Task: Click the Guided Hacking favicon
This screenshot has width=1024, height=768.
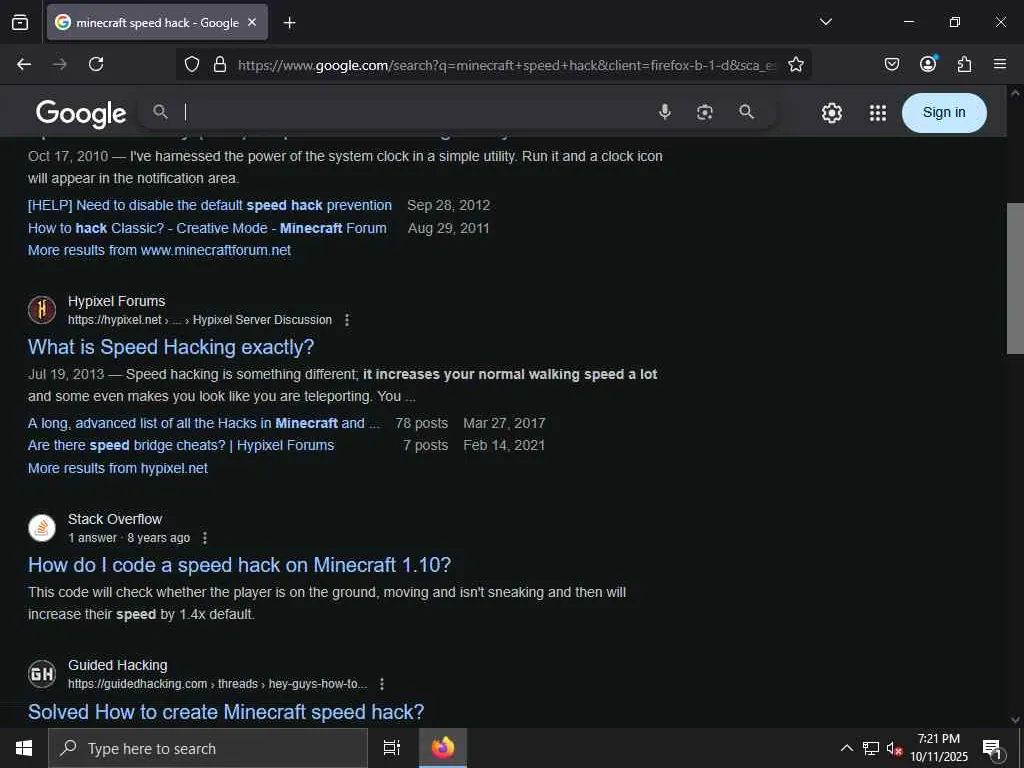Action: [x=42, y=674]
